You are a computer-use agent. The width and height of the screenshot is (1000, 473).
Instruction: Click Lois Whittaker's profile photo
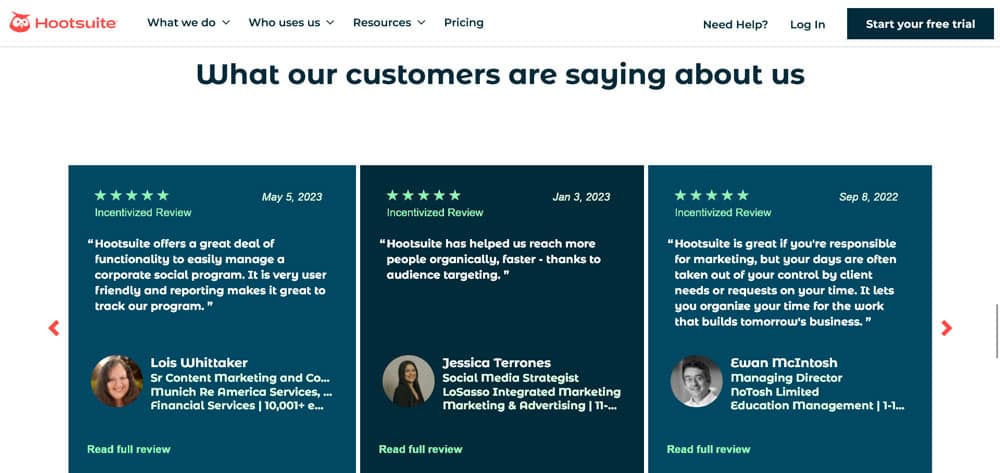pyautogui.click(x=117, y=381)
